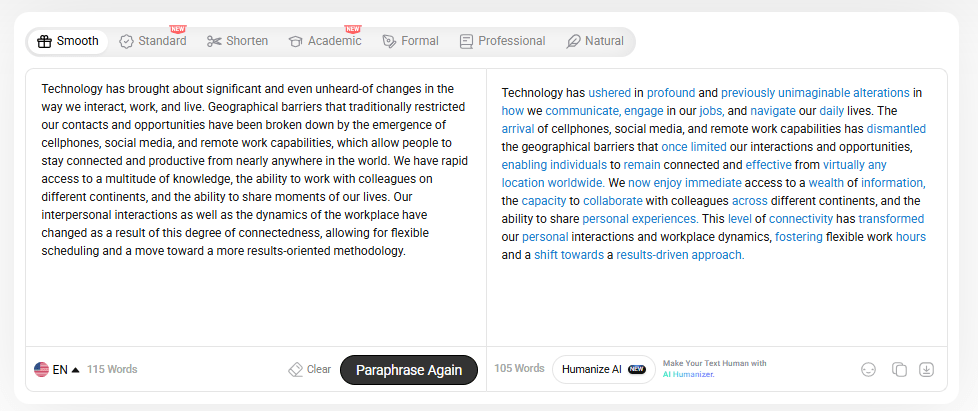Image resolution: width=978 pixels, height=411 pixels.
Task: Click the eraser icon beside Clear
Action: [x=295, y=369]
